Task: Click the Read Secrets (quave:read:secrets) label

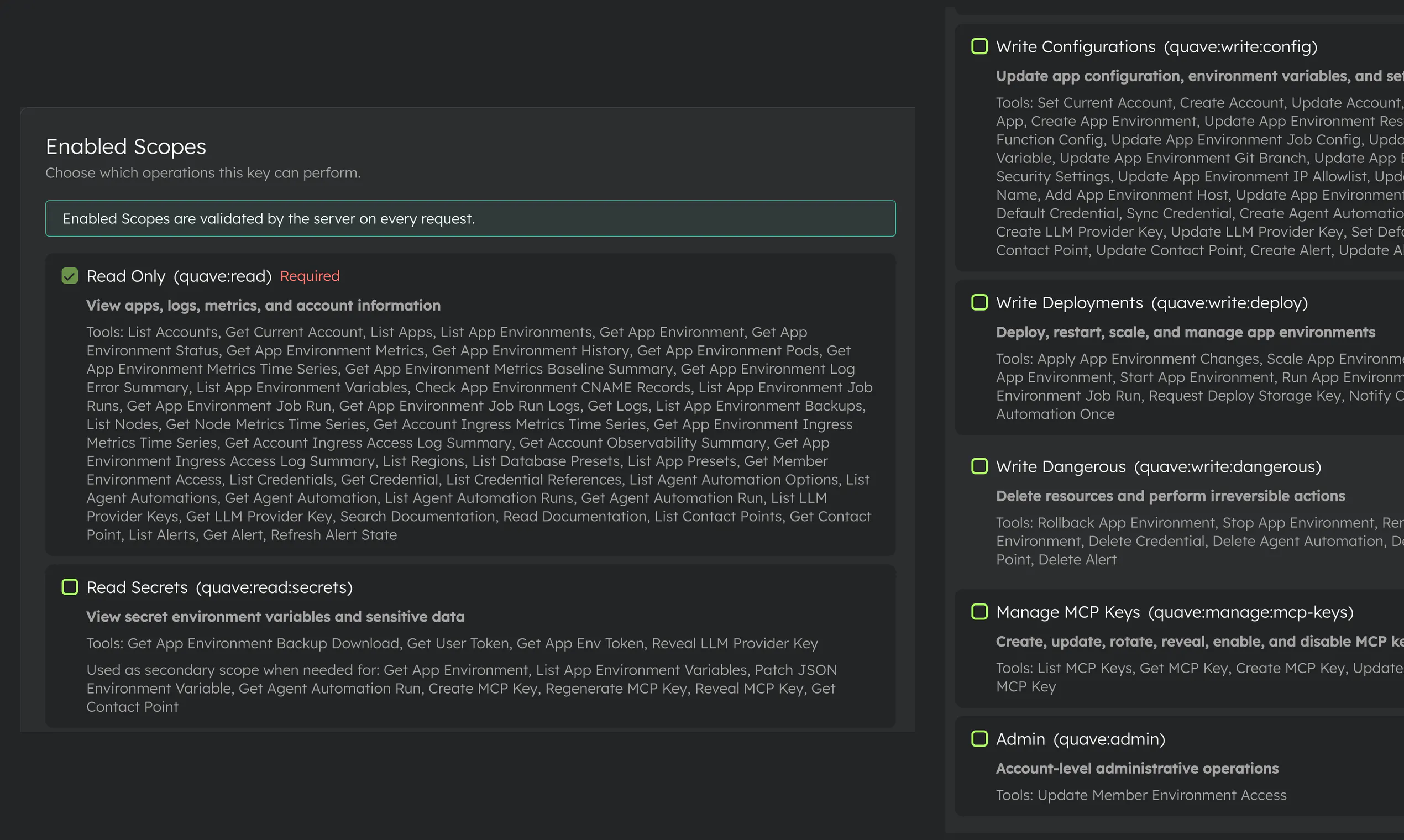Action: point(219,587)
